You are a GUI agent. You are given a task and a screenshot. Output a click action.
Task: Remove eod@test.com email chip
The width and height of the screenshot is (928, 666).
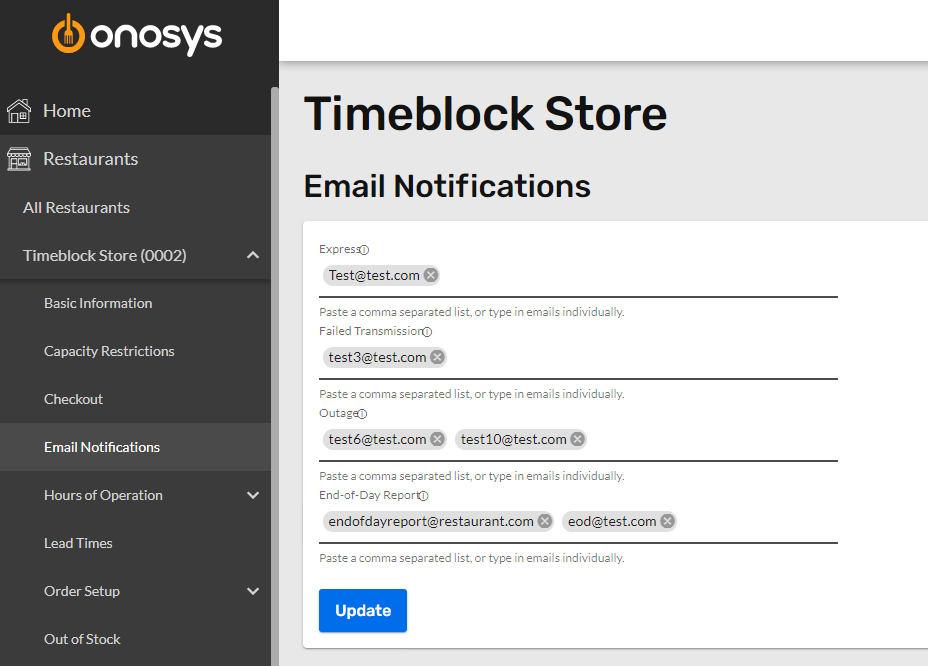click(x=668, y=521)
